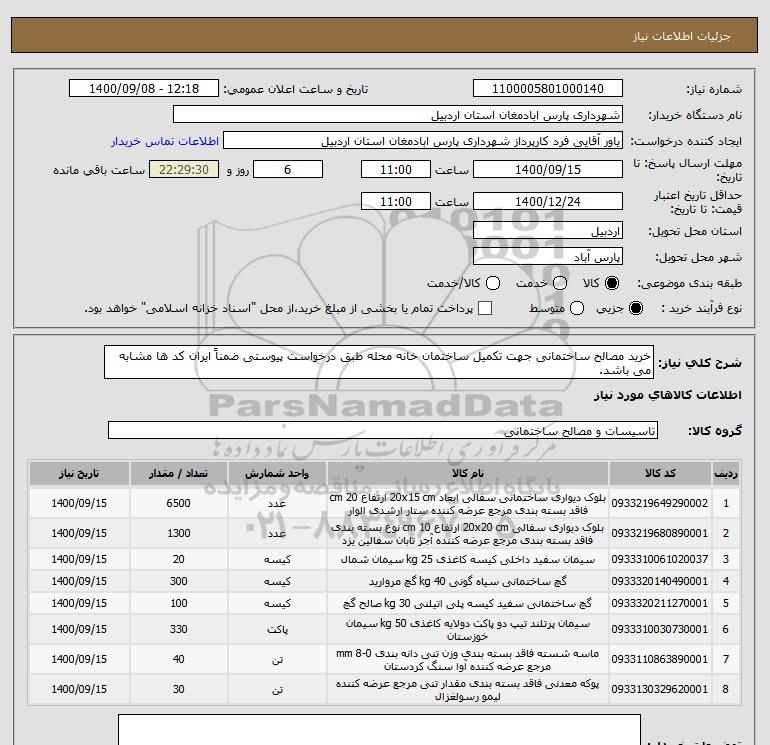Viewport: 770px width, 745px height.
Task: Click the تاریخ نیاز column header
Action: pyautogui.click(x=79, y=473)
